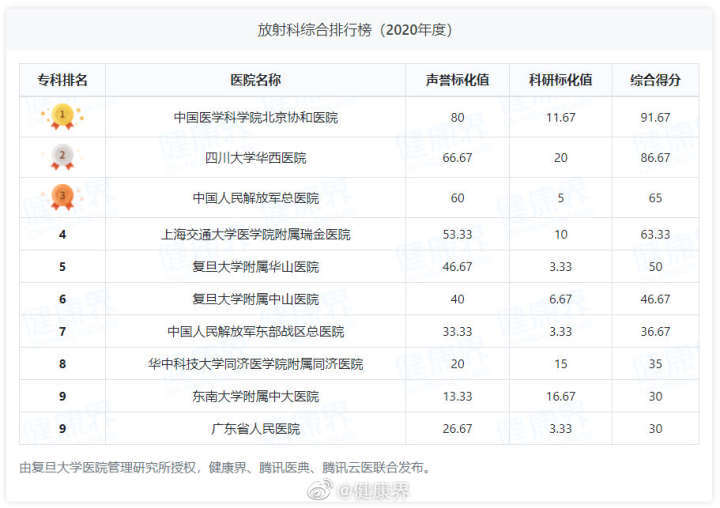
Task: Click the 科研标化值 of 5 for 解放军总医院
Action: (561, 198)
